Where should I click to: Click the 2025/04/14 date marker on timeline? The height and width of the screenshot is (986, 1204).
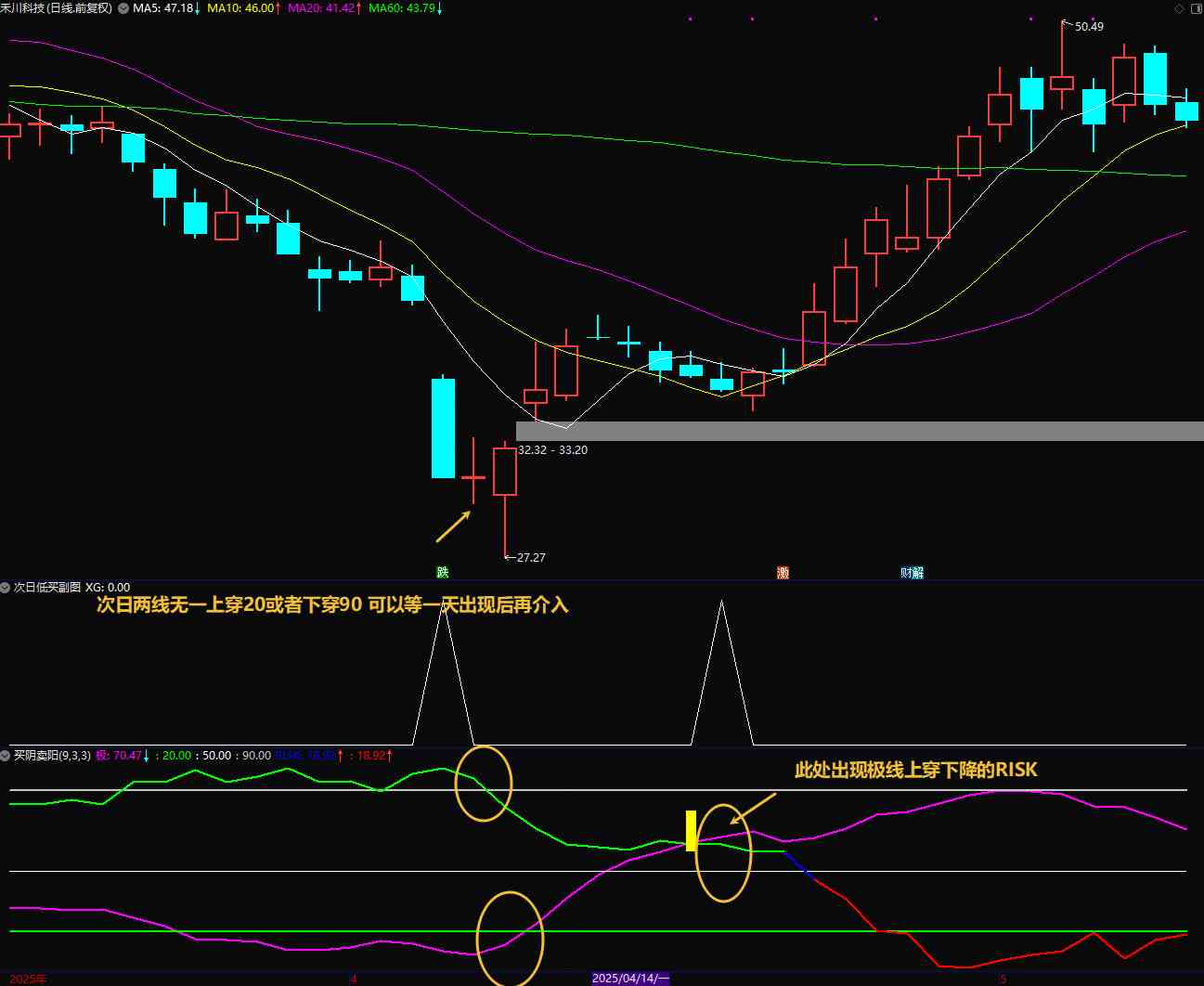pyautogui.click(x=630, y=979)
